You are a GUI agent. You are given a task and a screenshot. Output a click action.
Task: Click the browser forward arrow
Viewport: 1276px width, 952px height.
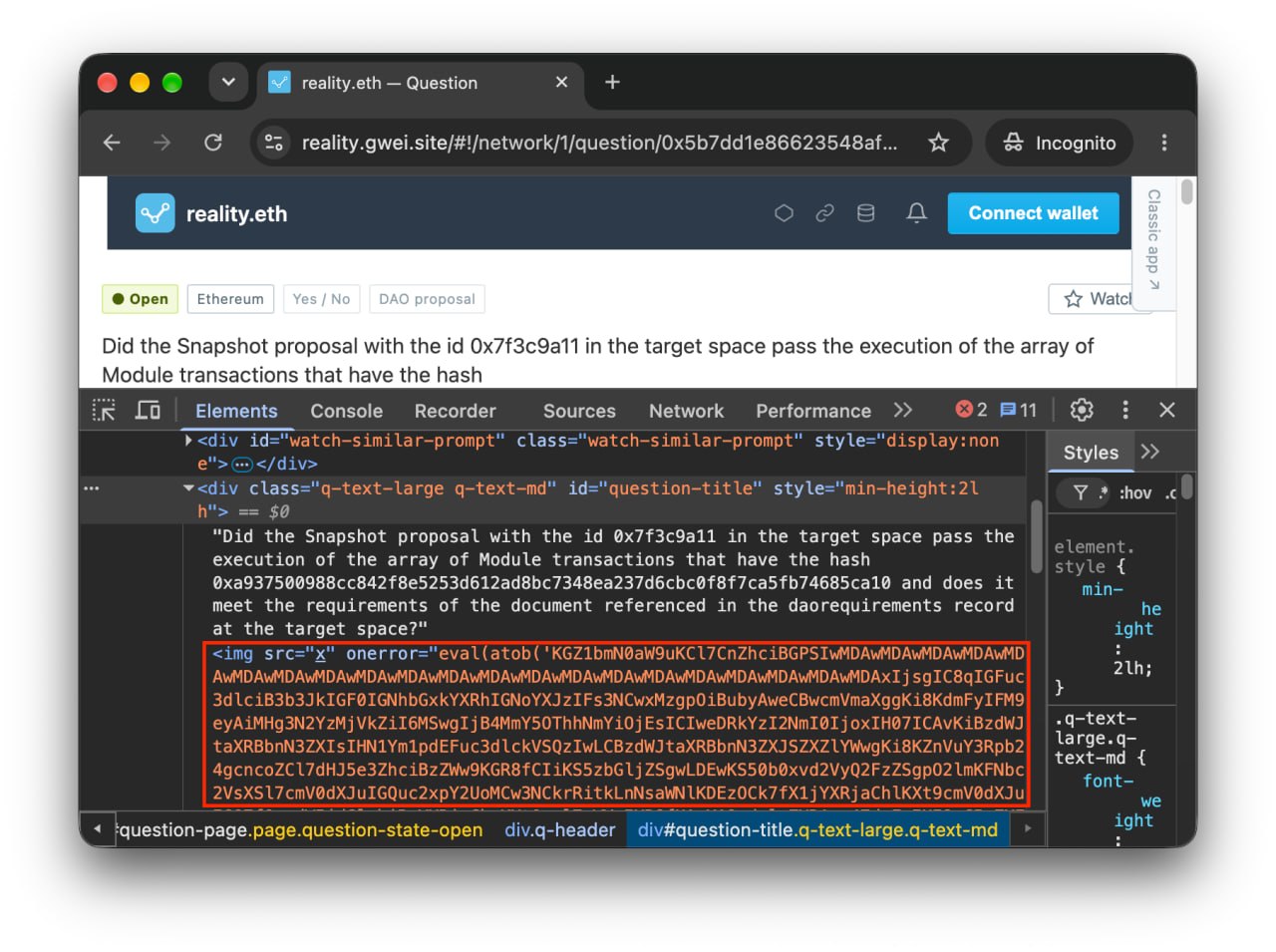(161, 143)
